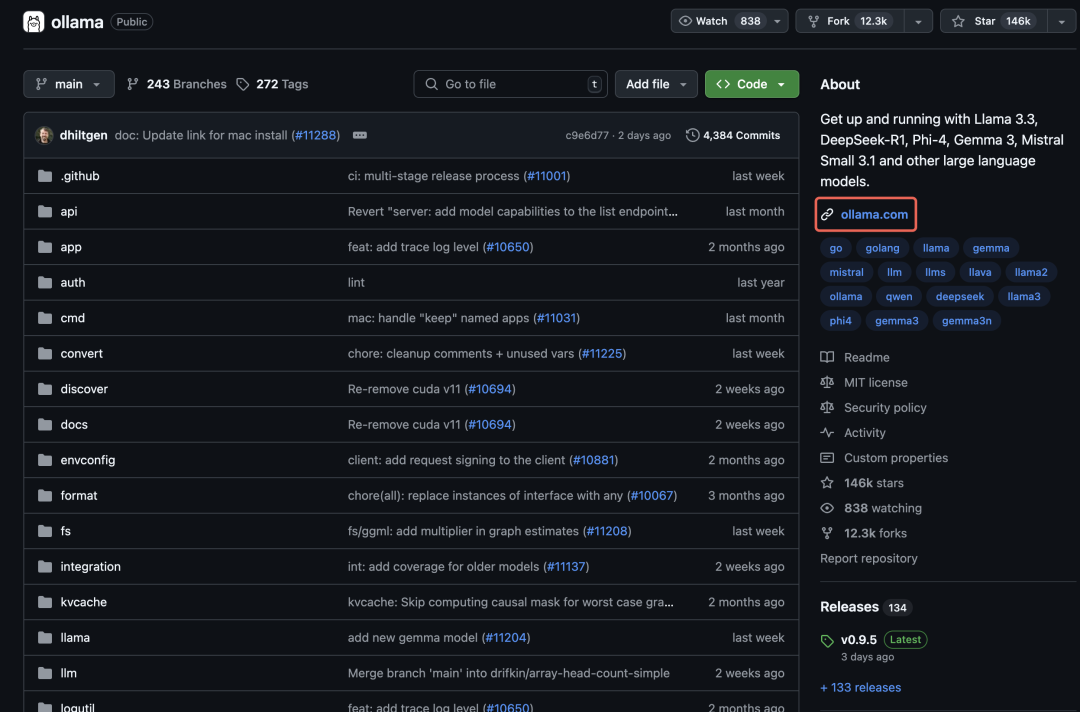Select the deepseek topic tag
Viewport: 1080px width, 712px height.
click(959, 297)
